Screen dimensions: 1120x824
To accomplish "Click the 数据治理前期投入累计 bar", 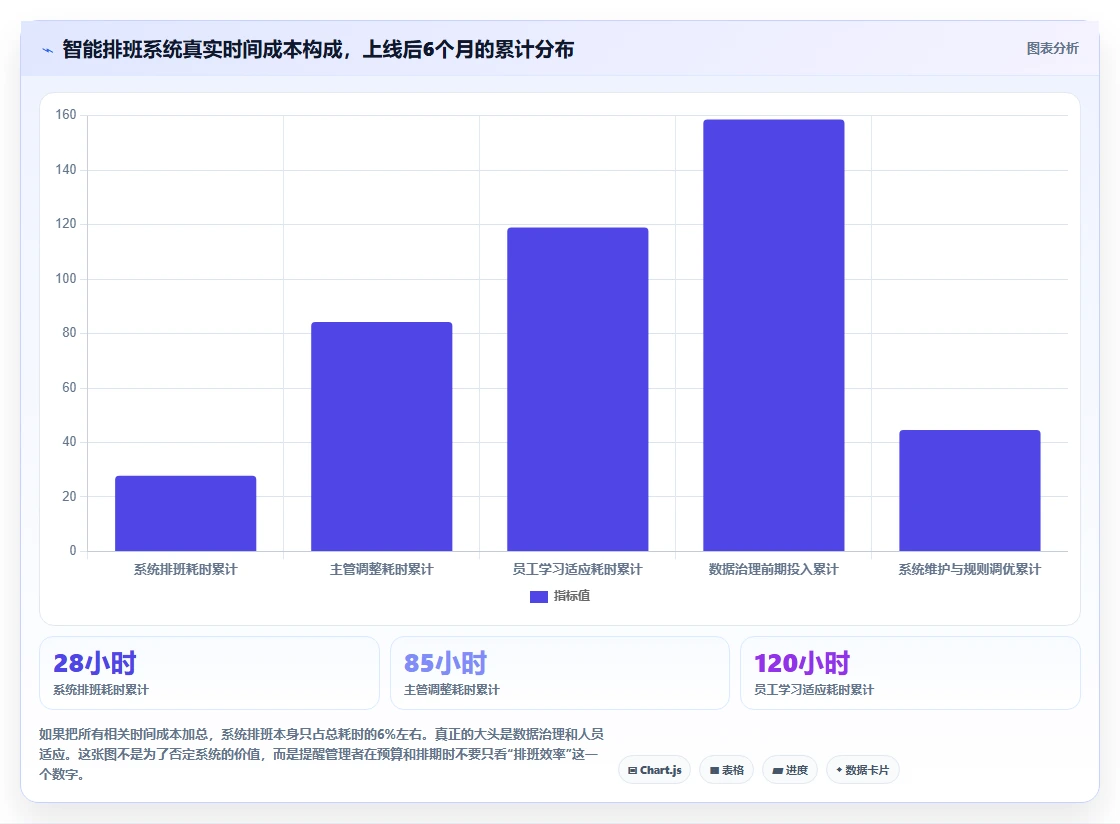I will tap(774, 335).
